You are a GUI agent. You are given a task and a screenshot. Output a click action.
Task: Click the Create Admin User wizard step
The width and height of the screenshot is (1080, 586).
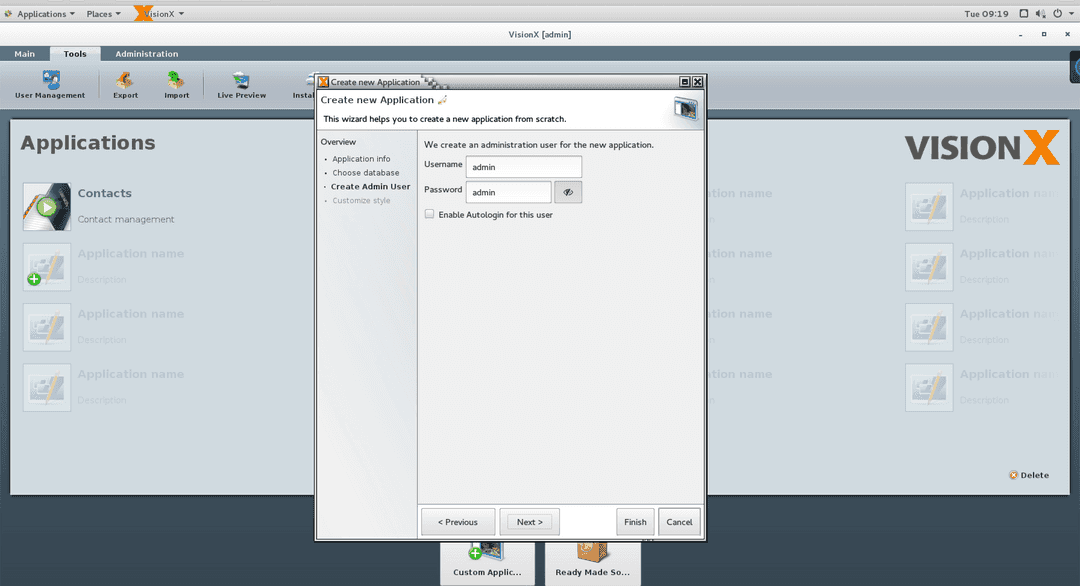pos(371,186)
